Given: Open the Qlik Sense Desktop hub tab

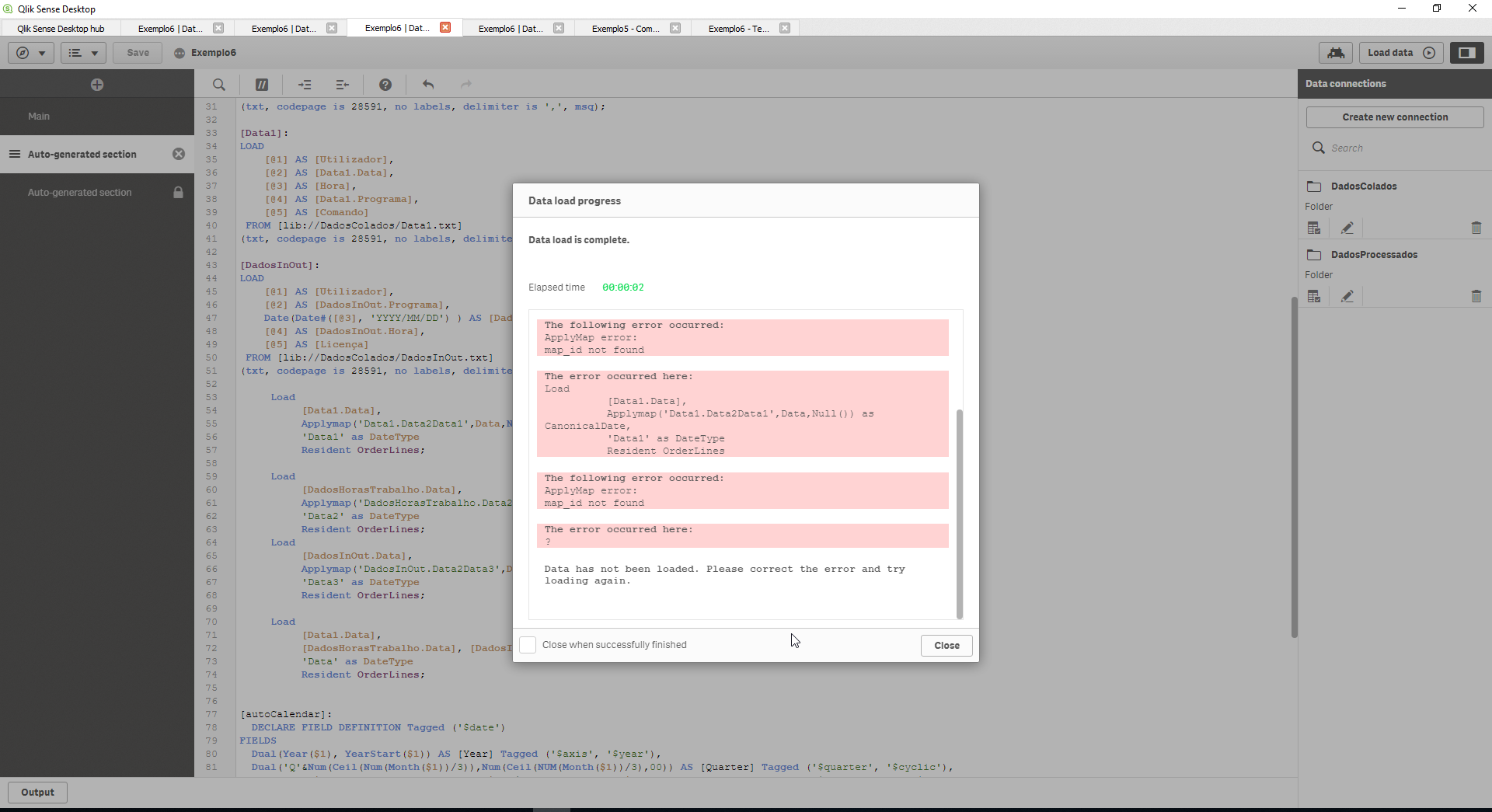Looking at the screenshot, I should (x=61, y=28).
